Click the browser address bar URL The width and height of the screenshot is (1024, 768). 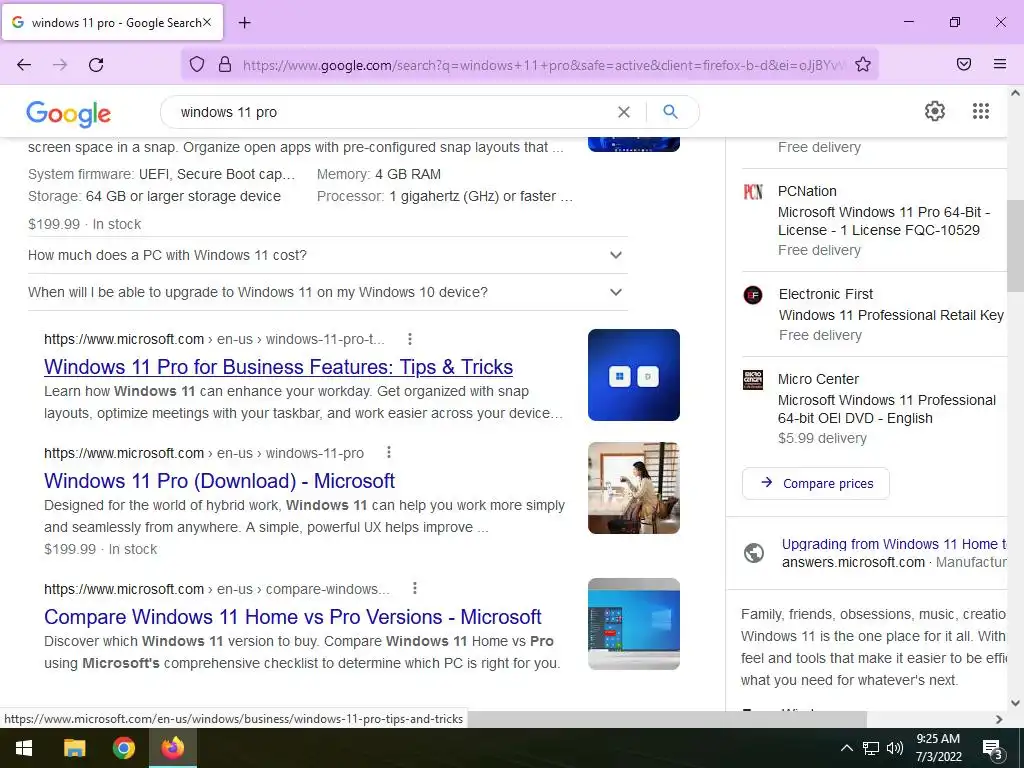click(x=542, y=65)
